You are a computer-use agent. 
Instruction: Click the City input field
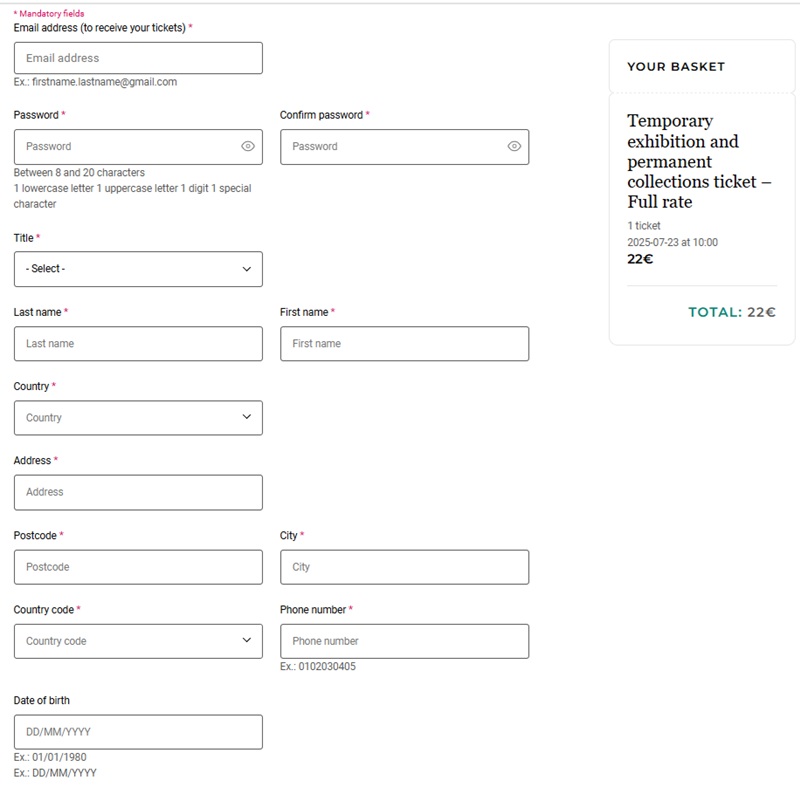click(x=405, y=567)
